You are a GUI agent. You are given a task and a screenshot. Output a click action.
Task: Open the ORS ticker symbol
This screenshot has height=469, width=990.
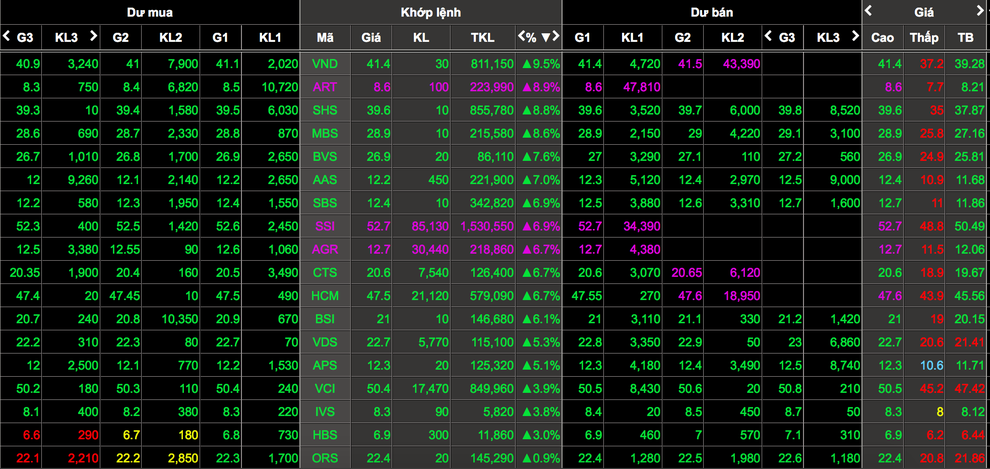[325, 458]
